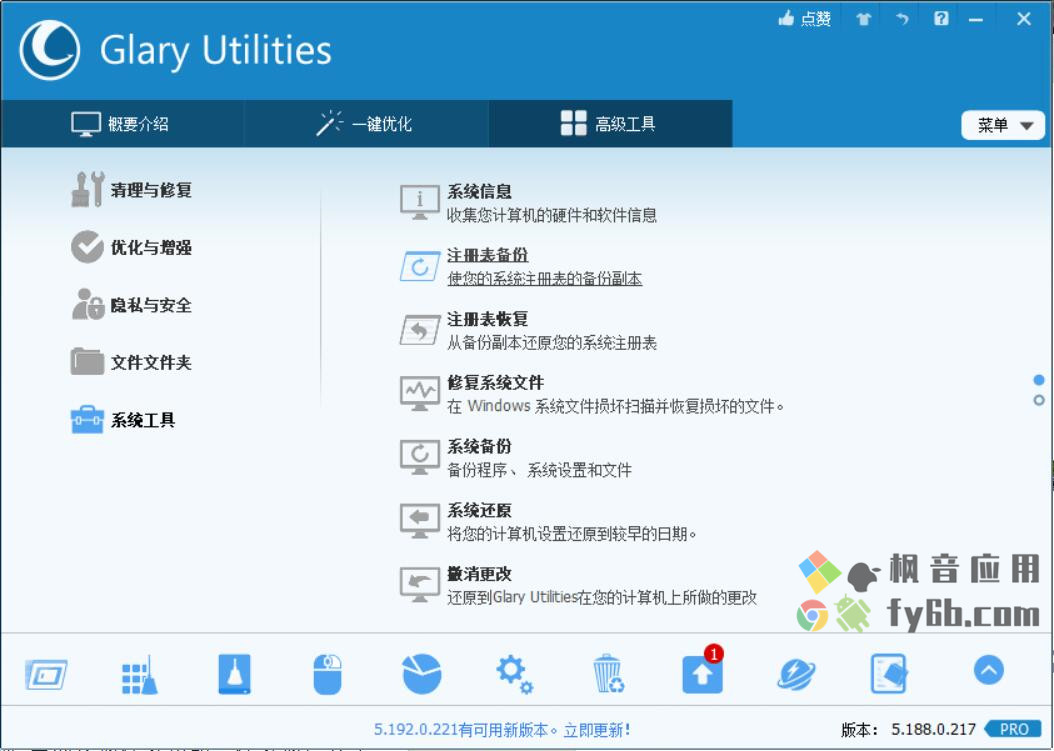The height and width of the screenshot is (751, 1054).
Task: Switch to the 概要介绍 tab
Action: pyautogui.click(x=121, y=124)
